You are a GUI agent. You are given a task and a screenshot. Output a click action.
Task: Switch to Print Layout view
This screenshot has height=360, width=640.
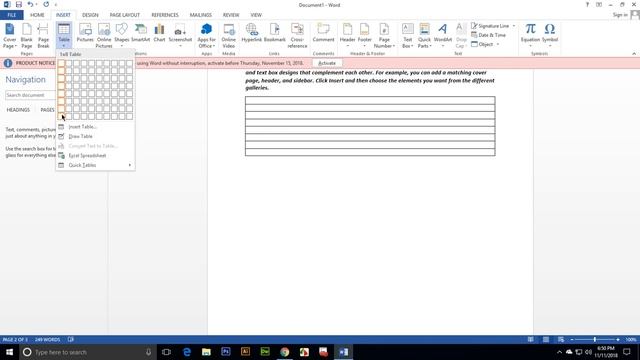click(x=546, y=340)
